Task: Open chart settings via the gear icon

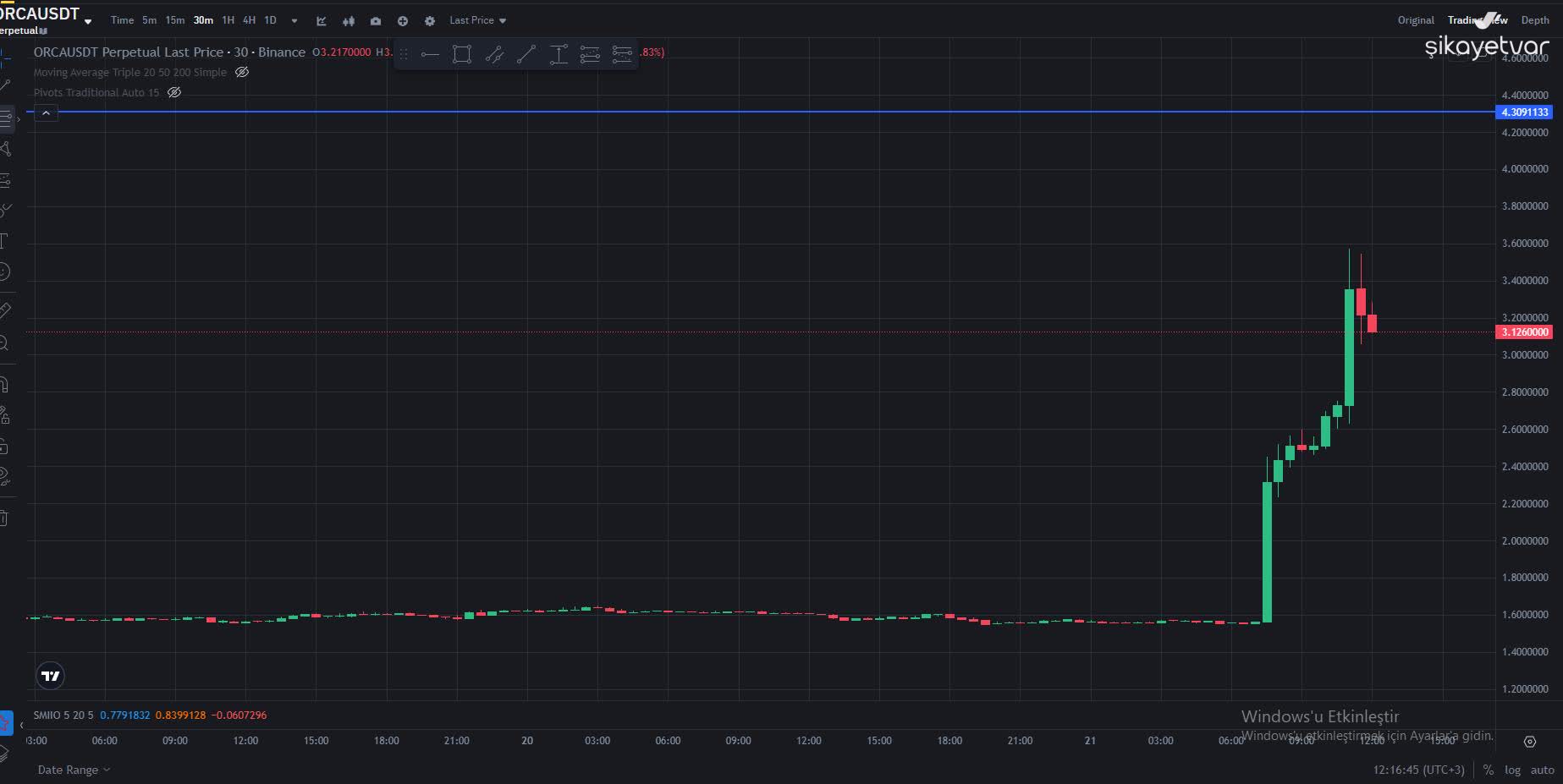Action: [429, 20]
